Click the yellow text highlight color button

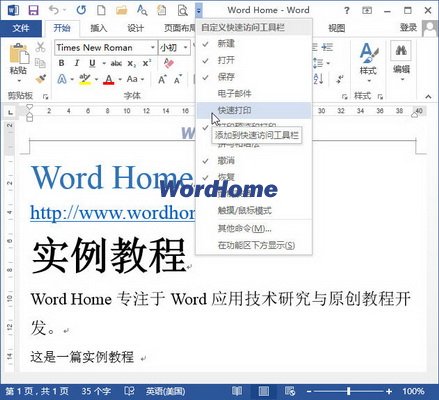85,79
